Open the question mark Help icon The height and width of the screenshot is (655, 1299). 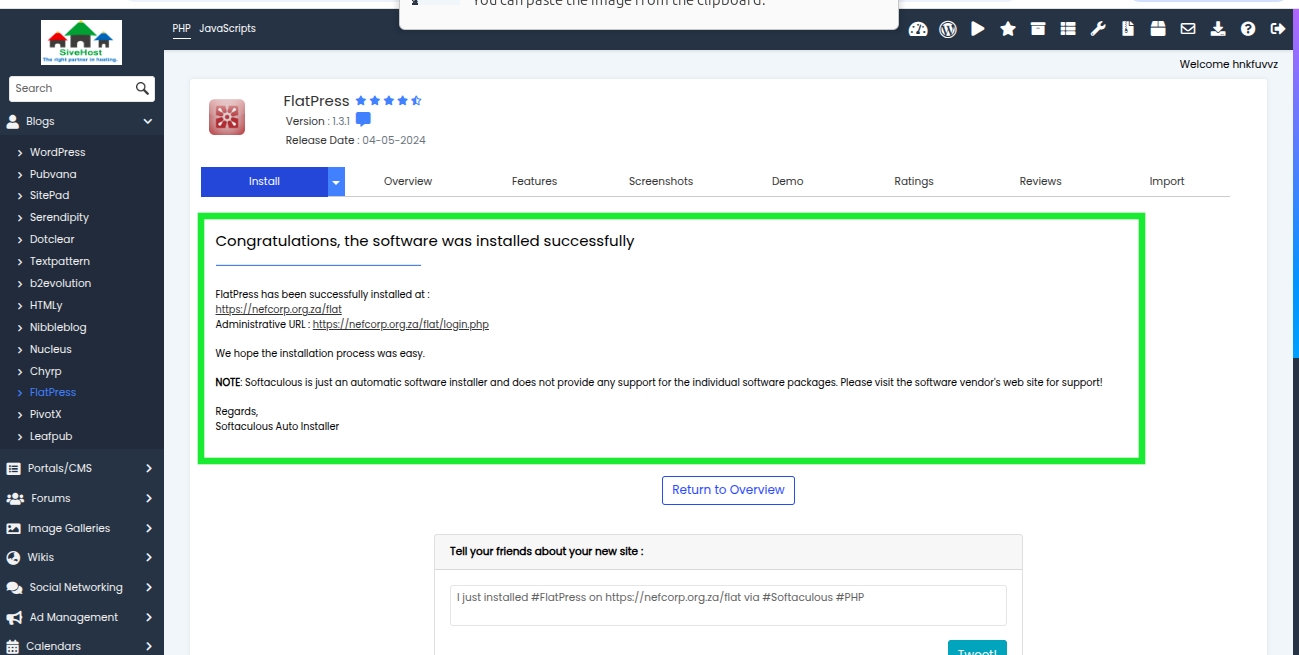click(1248, 29)
